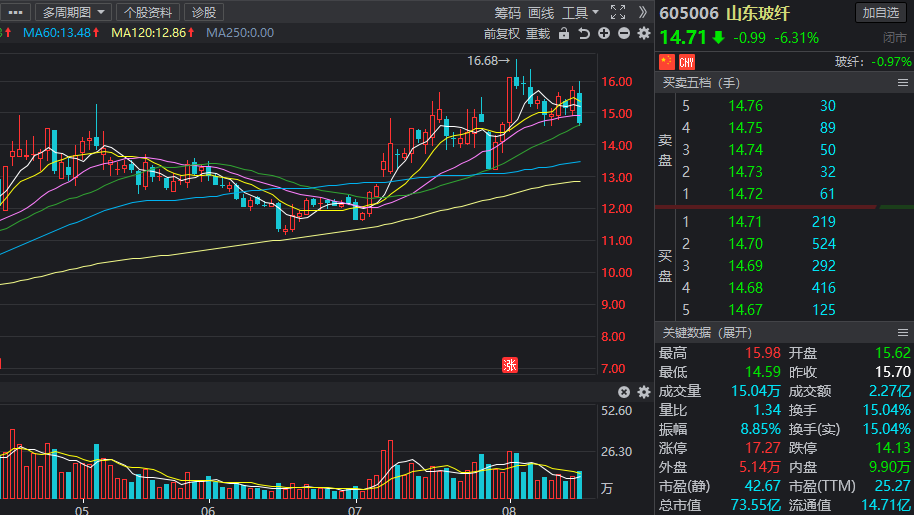
Task: Click the three-dots more menu button
Action: [x=16, y=12]
